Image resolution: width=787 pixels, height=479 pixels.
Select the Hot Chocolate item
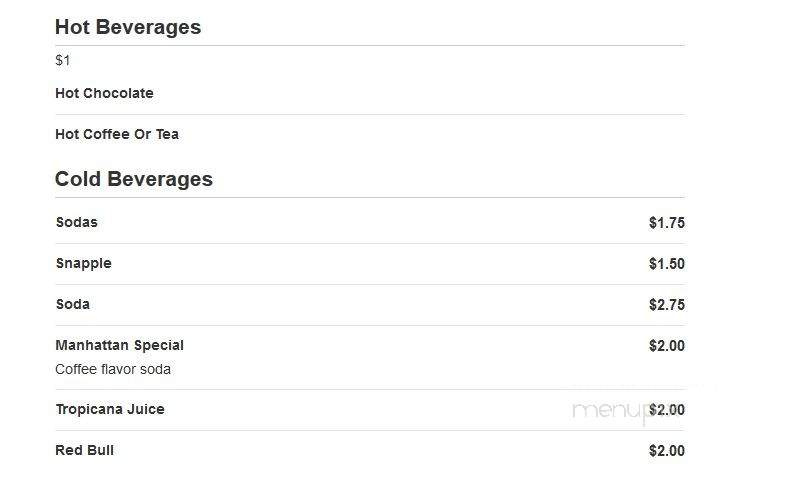104,93
